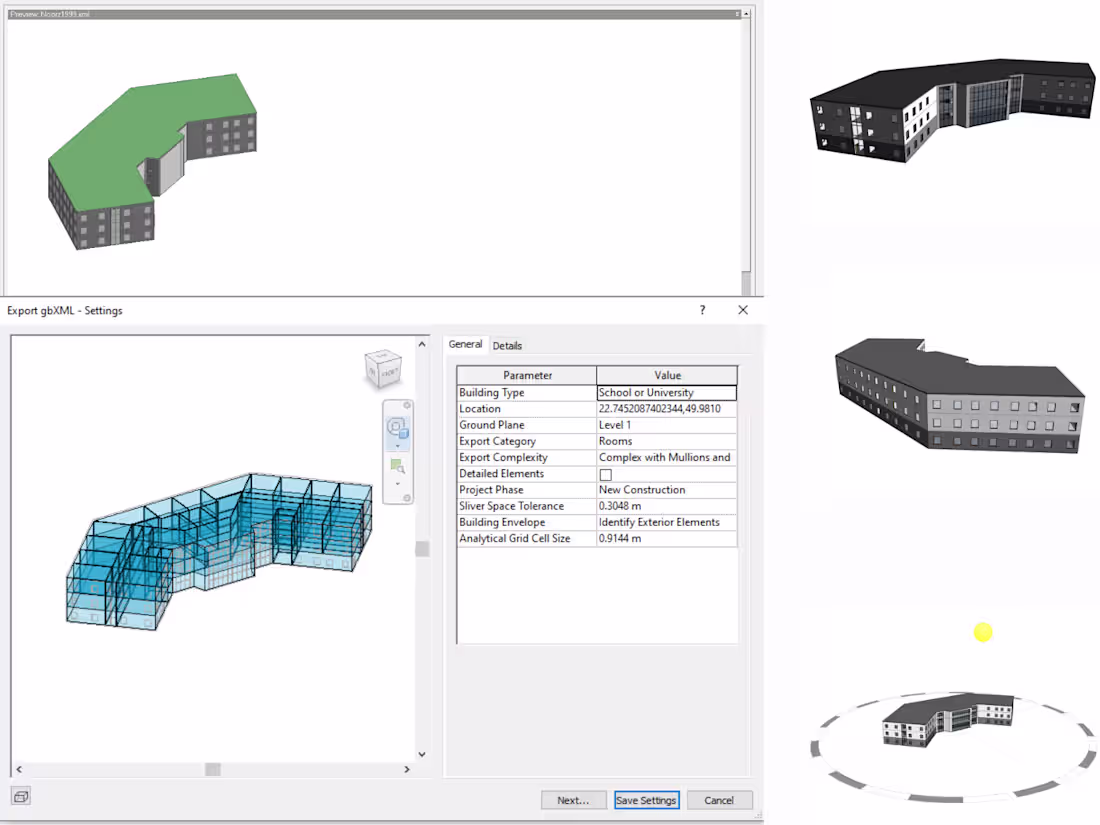Image resolution: width=1100 pixels, height=825 pixels.
Task: Click the ViewCube in the settings preview
Action: coord(382,368)
